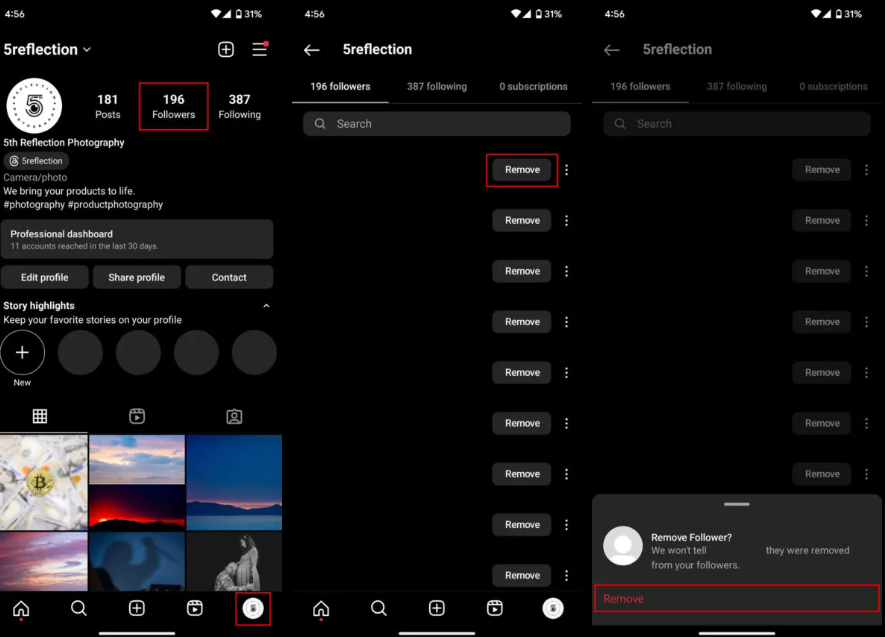
Task: Tap the Share profile button
Action: click(x=137, y=277)
